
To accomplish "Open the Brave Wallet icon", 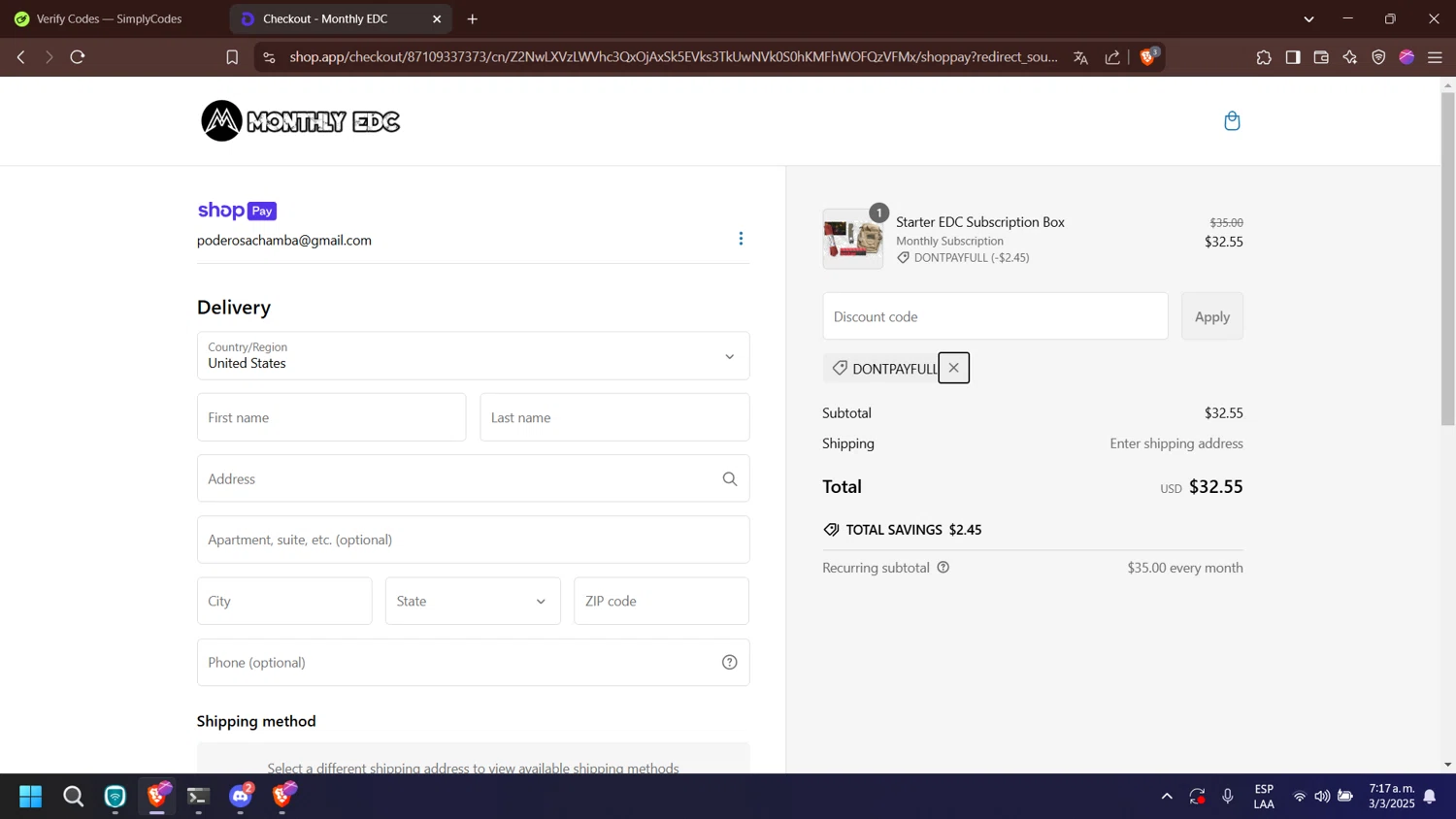I will (1321, 57).
